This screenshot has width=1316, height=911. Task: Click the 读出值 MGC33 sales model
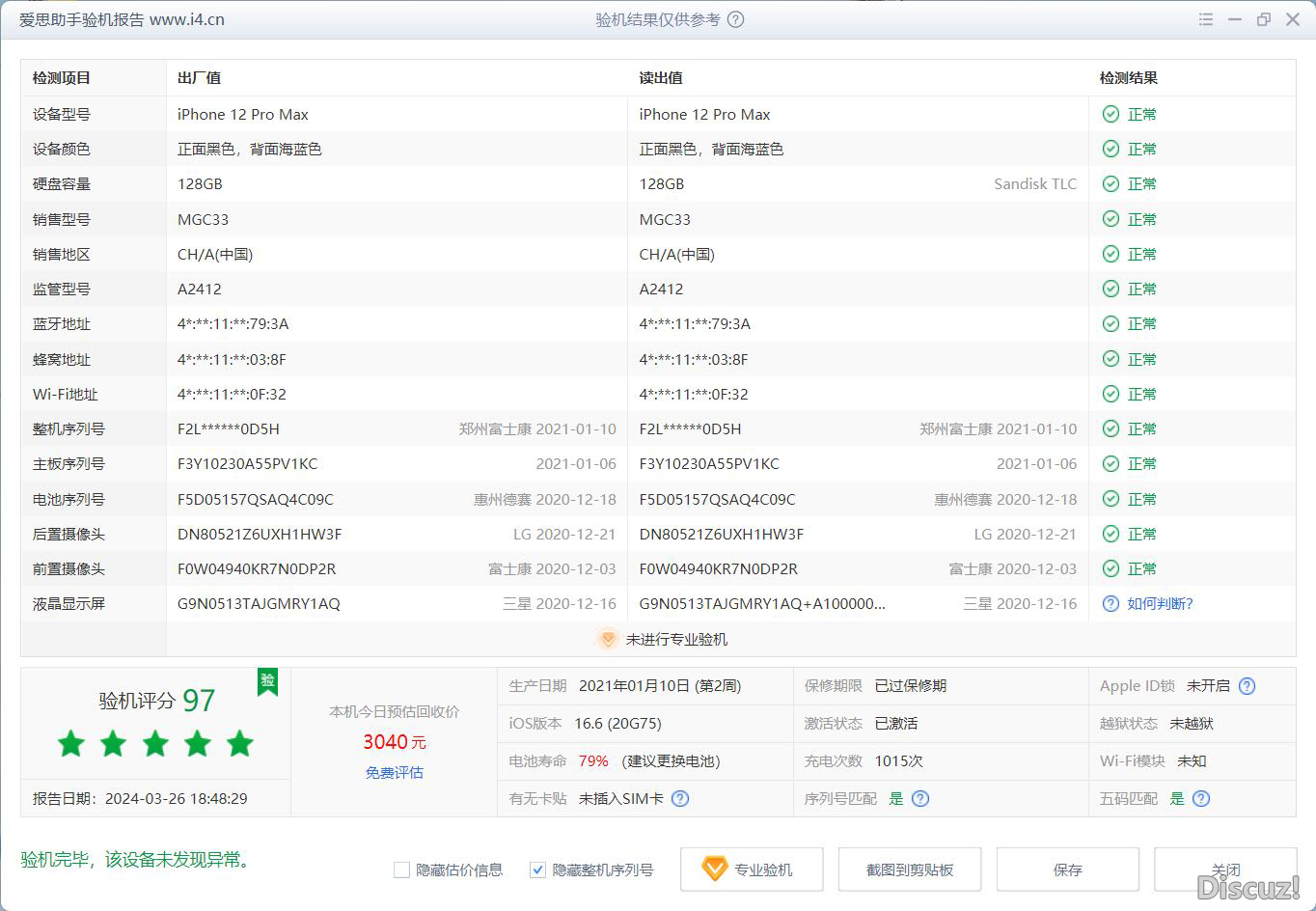(x=665, y=219)
